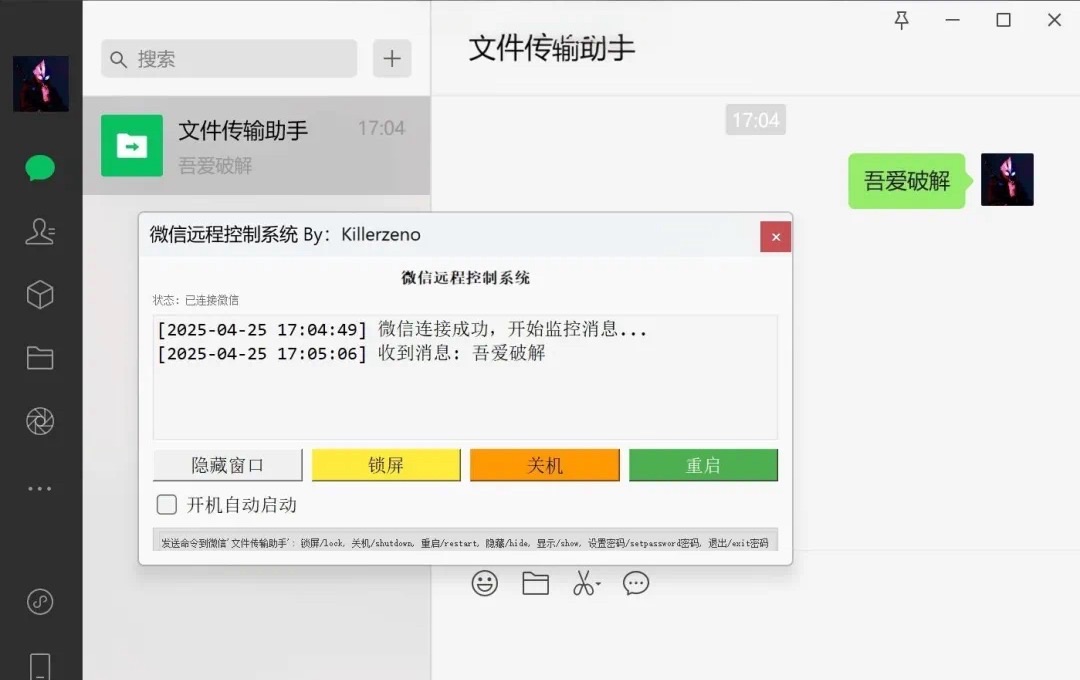Click the log line 收到消息: 吾爱破解
Image resolution: width=1080 pixels, height=680 pixels.
pos(351,353)
